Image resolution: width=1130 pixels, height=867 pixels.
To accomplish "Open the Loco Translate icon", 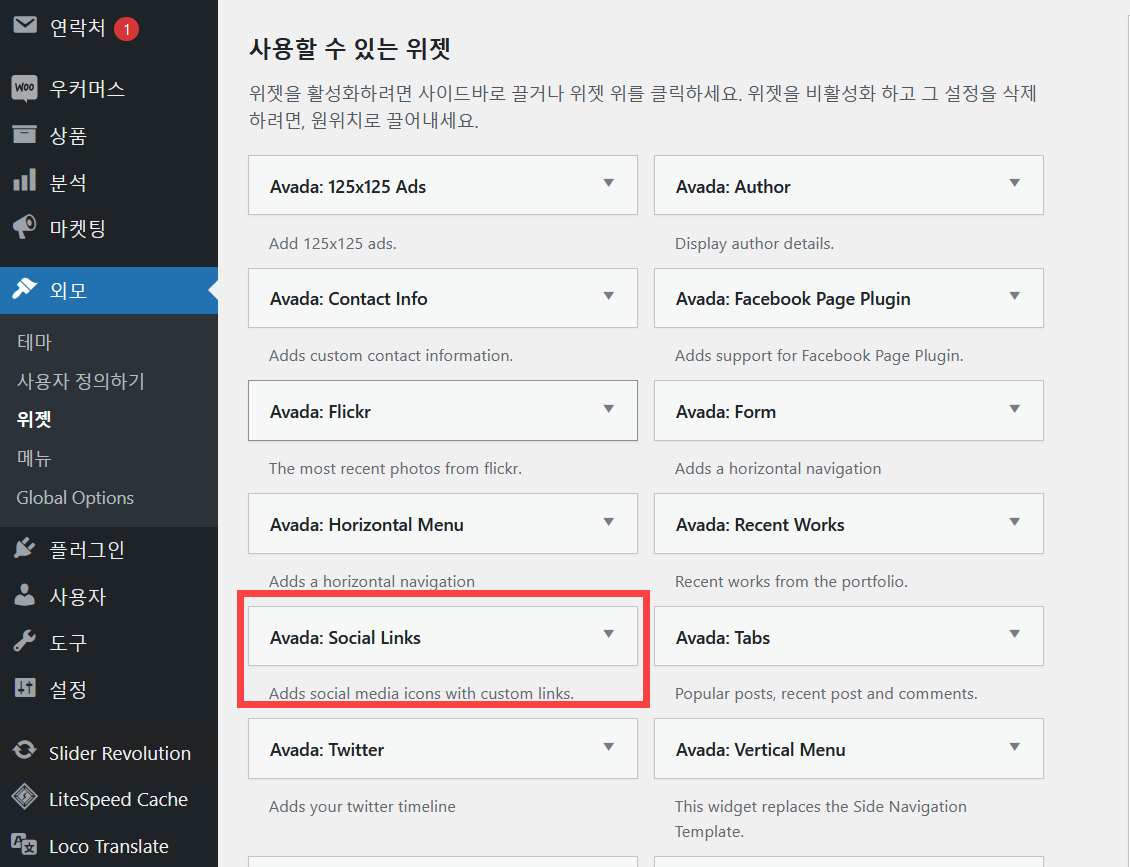I will coord(25,846).
